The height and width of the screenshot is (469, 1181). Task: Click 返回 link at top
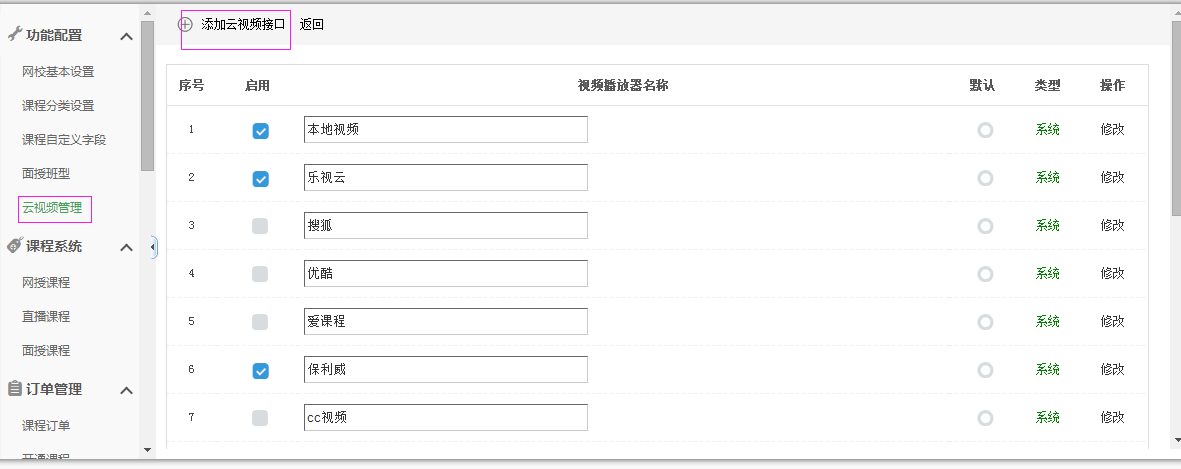[312, 25]
